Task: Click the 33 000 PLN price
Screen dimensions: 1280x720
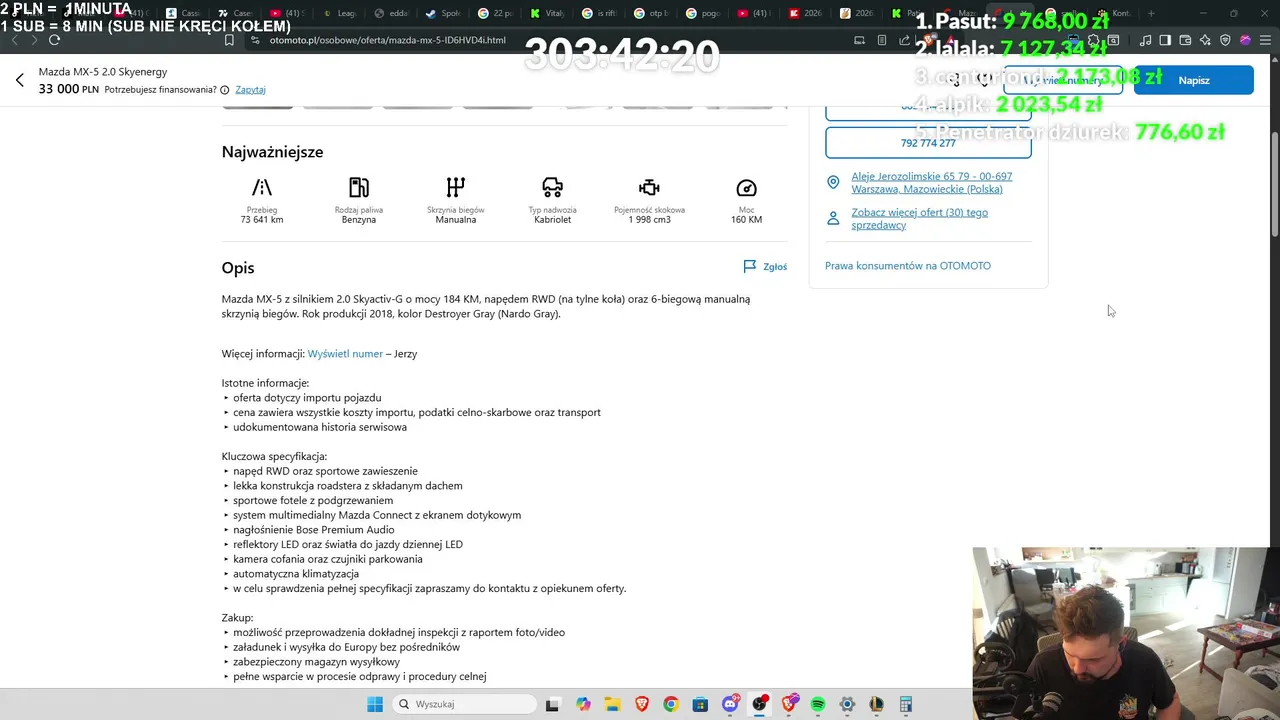Action: point(68,89)
